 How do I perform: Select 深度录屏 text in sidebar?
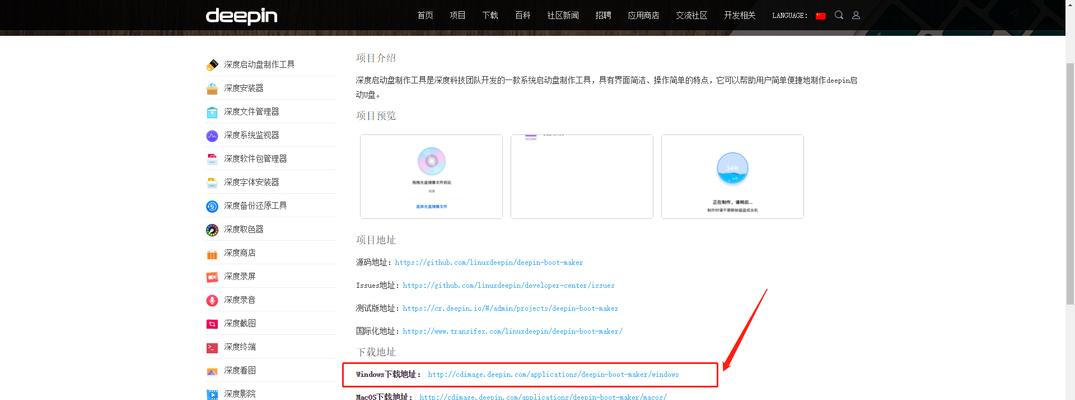click(x=239, y=277)
